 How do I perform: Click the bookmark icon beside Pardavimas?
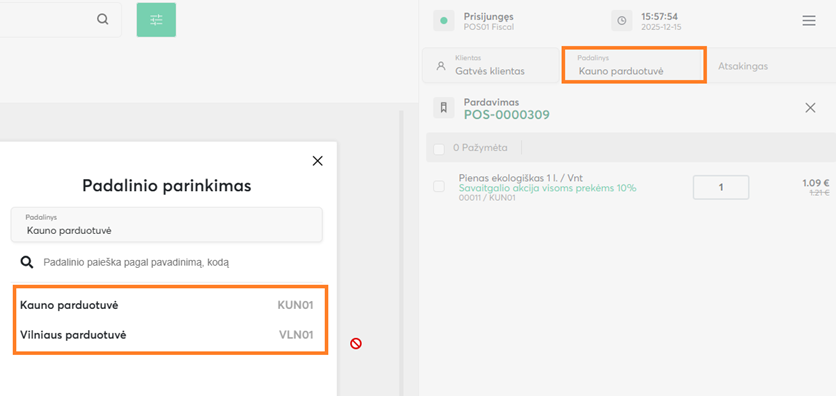(x=444, y=108)
